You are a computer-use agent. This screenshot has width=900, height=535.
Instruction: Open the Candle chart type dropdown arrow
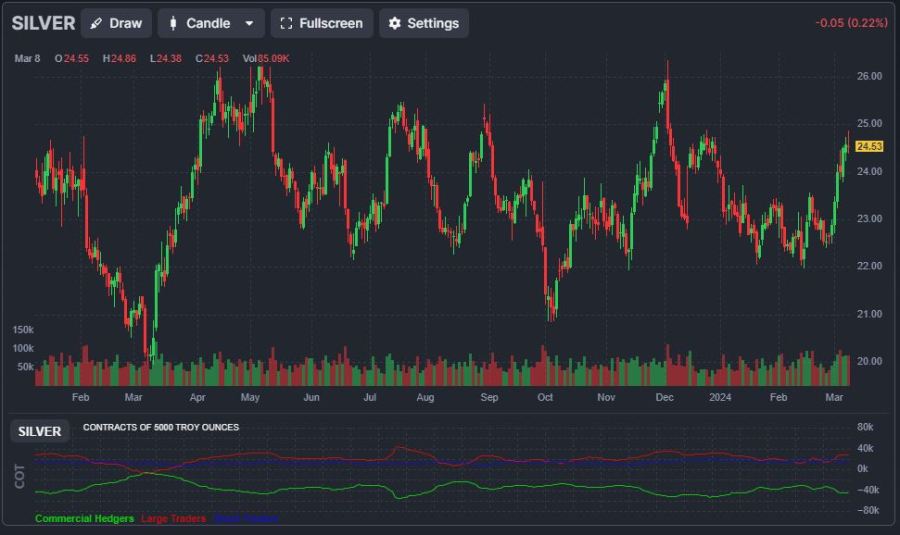(x=249, y=23)
